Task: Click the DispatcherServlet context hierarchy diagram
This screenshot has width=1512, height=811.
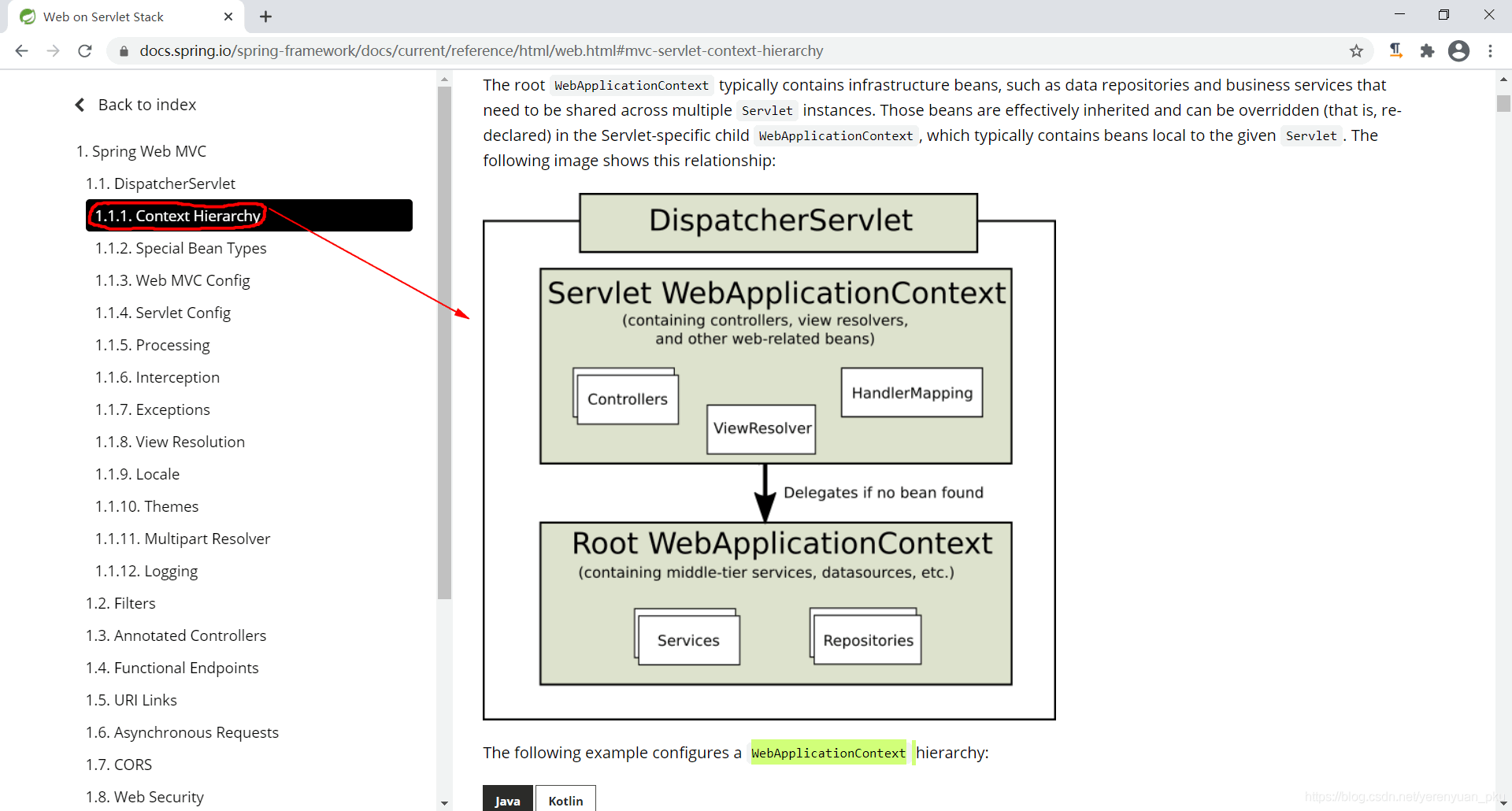Action: [769, 456]
